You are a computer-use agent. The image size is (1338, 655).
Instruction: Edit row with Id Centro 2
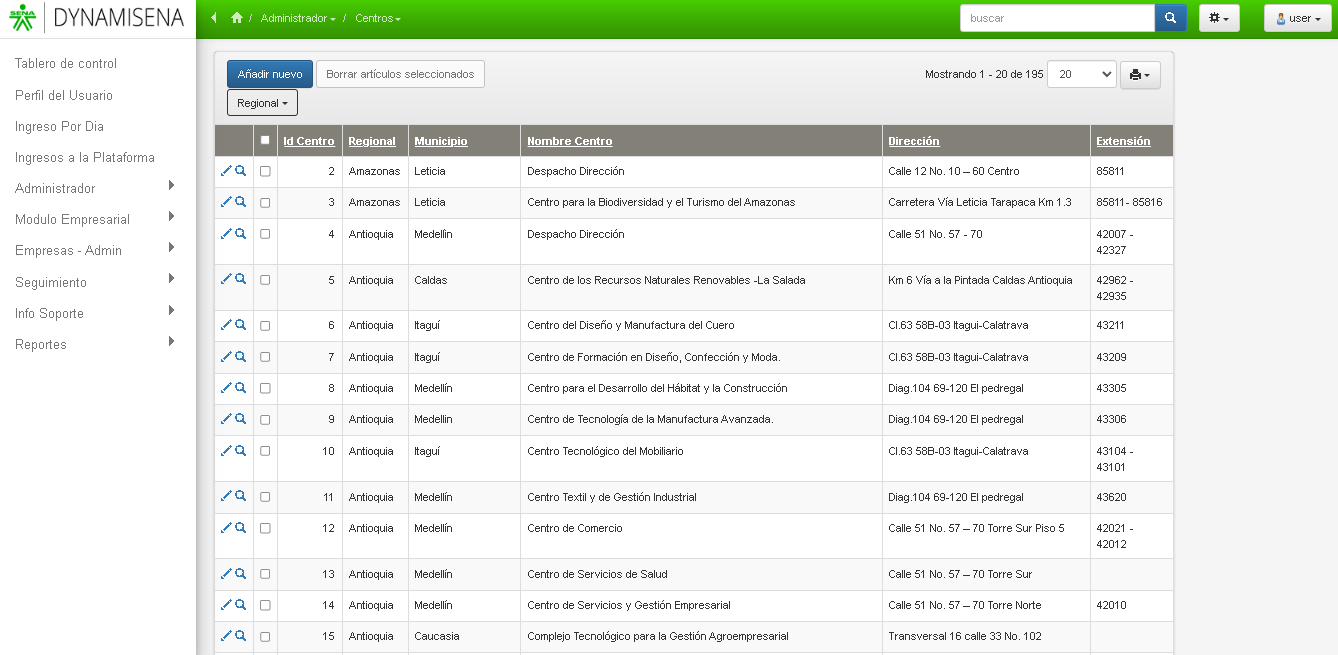point(226,171)
